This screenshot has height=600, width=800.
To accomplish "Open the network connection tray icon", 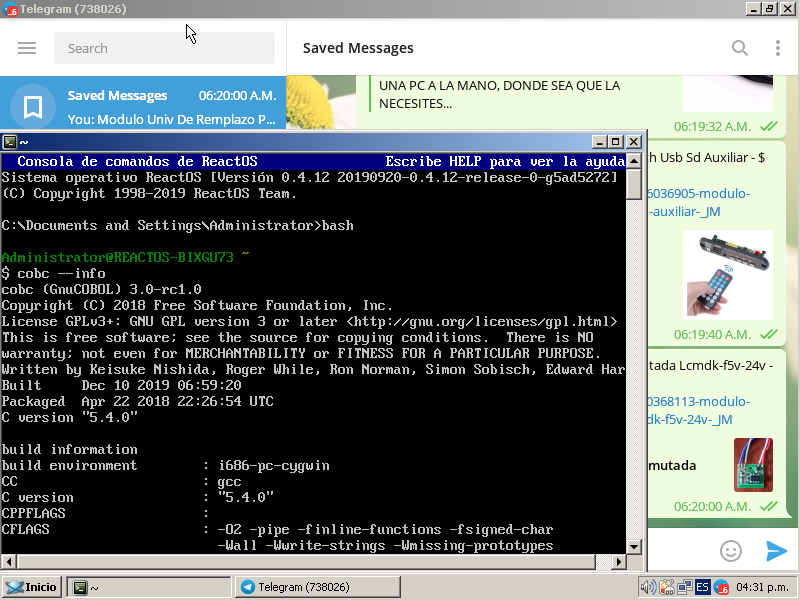I will pyautogui.click(x=684, y=587).
